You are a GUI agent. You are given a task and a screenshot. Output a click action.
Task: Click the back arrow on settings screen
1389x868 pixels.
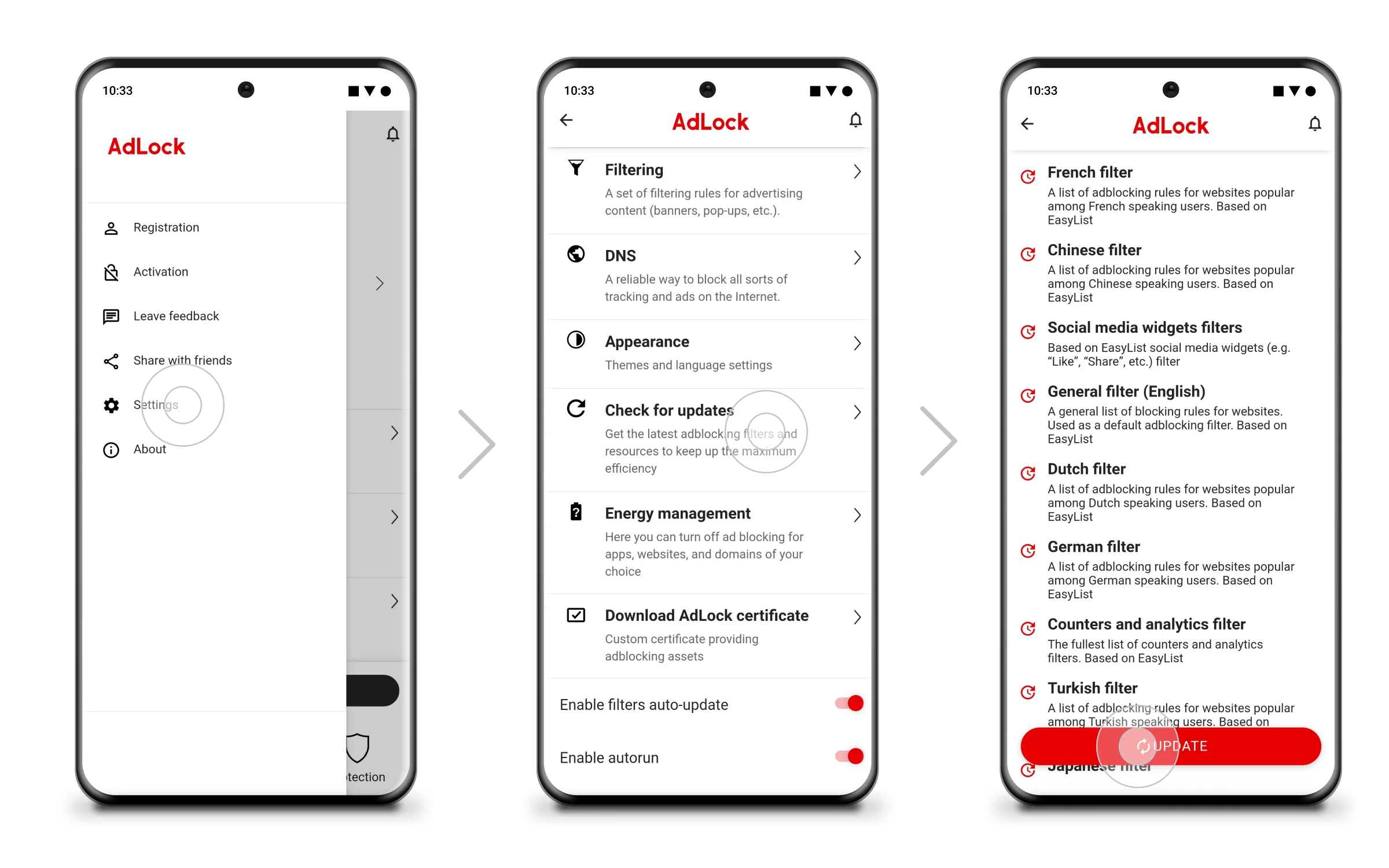[568, 121]
